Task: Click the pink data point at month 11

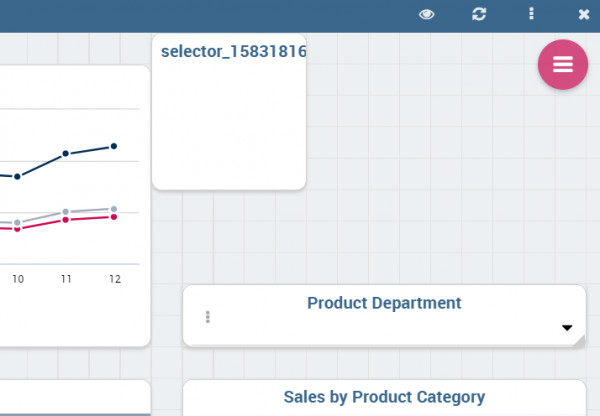Action: click(x=65, y=220)
